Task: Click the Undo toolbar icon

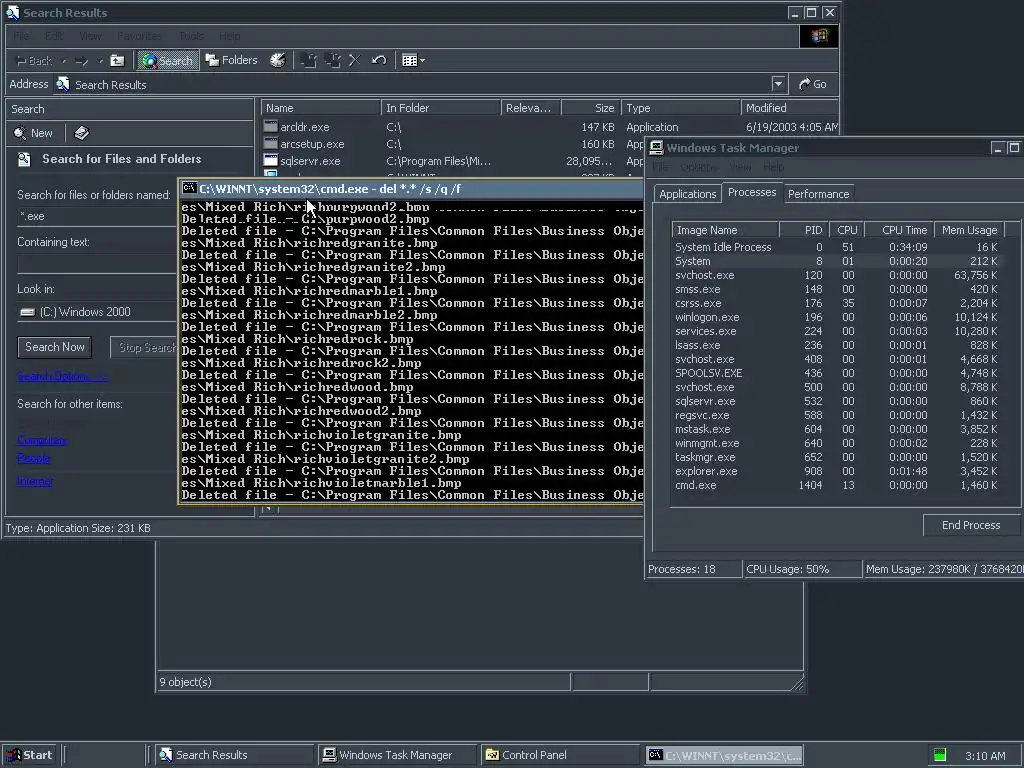Action: tap(379, 61)
